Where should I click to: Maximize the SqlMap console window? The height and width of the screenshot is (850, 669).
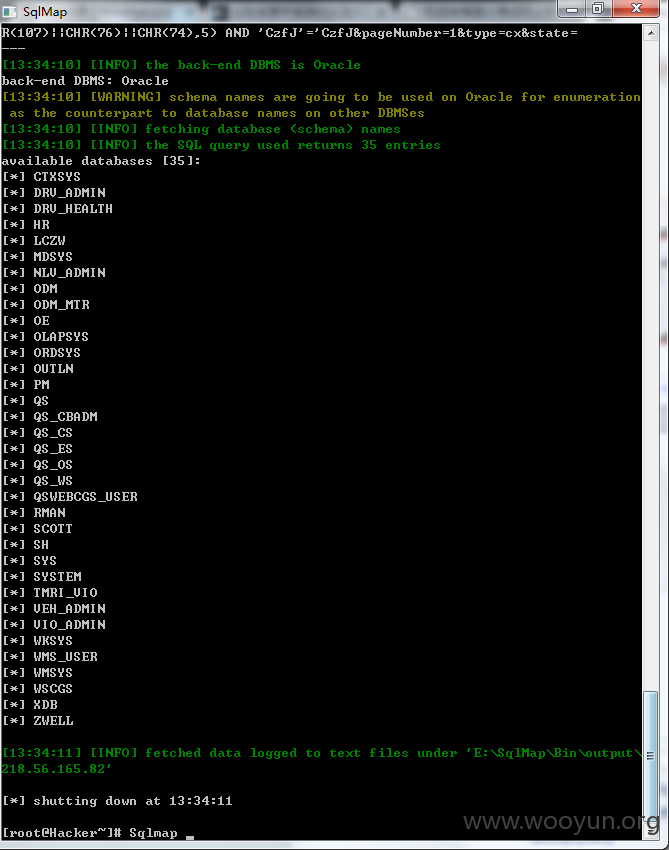coord(598,9)
